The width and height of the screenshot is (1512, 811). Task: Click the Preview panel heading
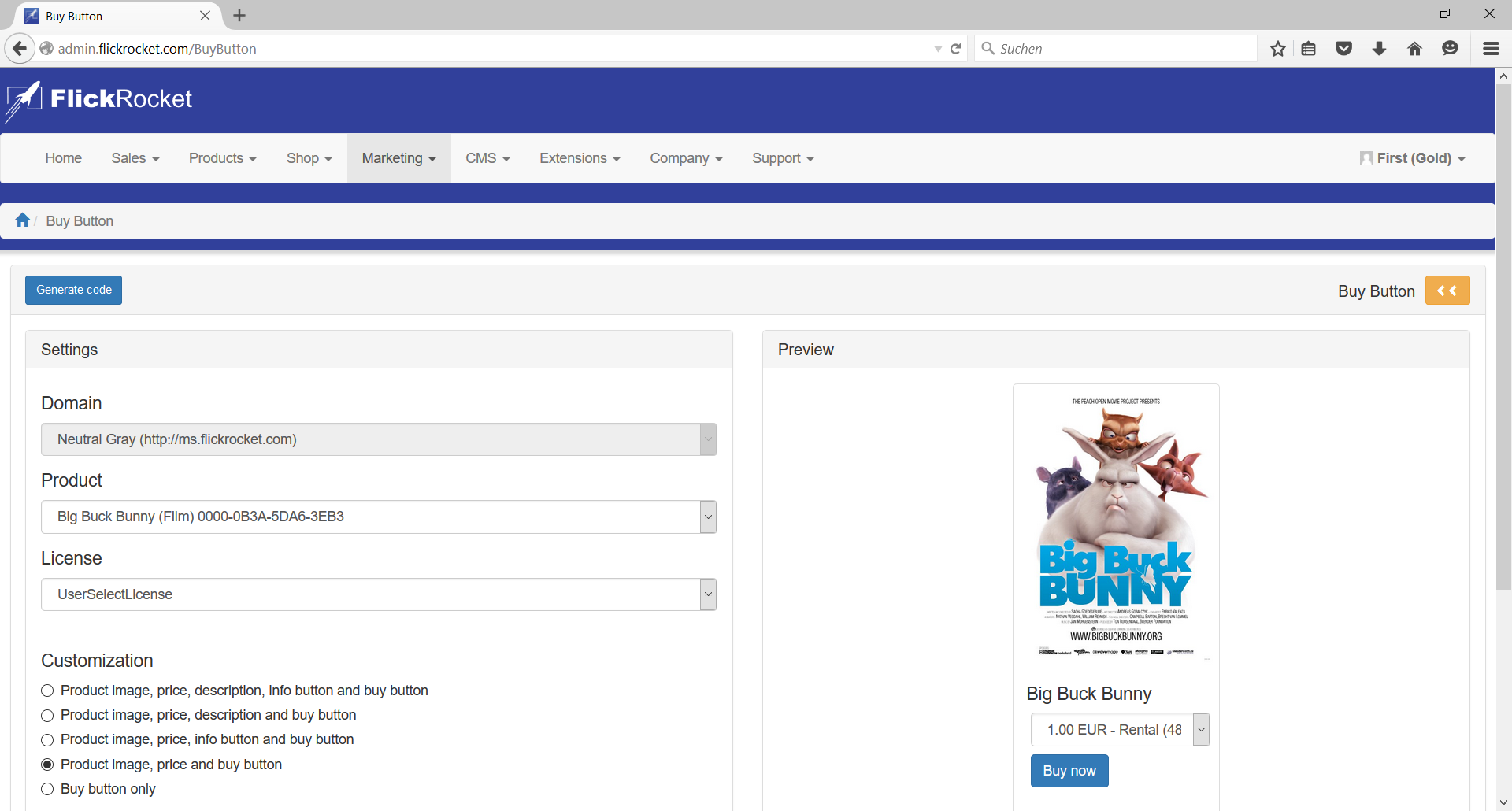(x=806, y=350)
